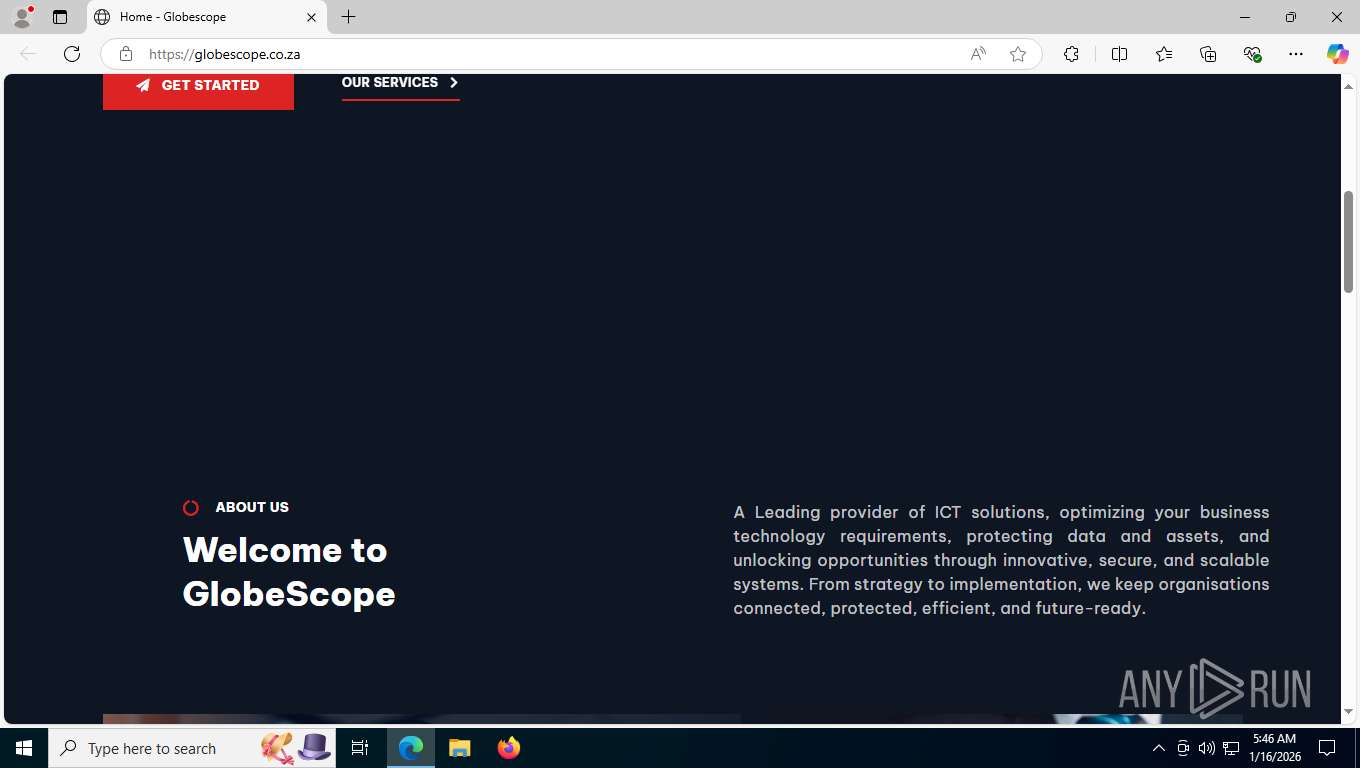Refresh the page with the reload icon

pos(72,54)
